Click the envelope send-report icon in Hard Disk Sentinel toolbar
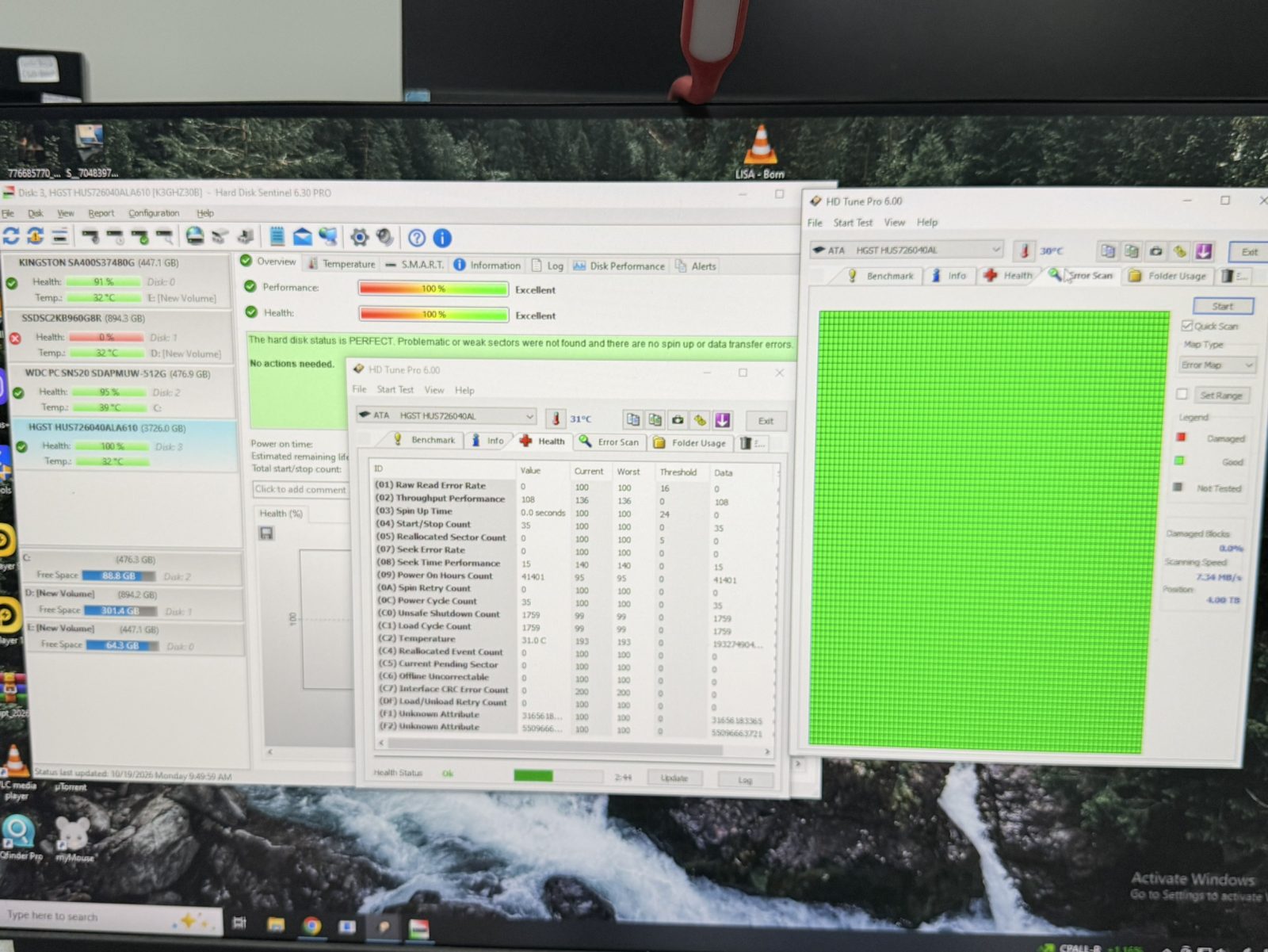Screen dimensions: 1268x952 point(302,236)
